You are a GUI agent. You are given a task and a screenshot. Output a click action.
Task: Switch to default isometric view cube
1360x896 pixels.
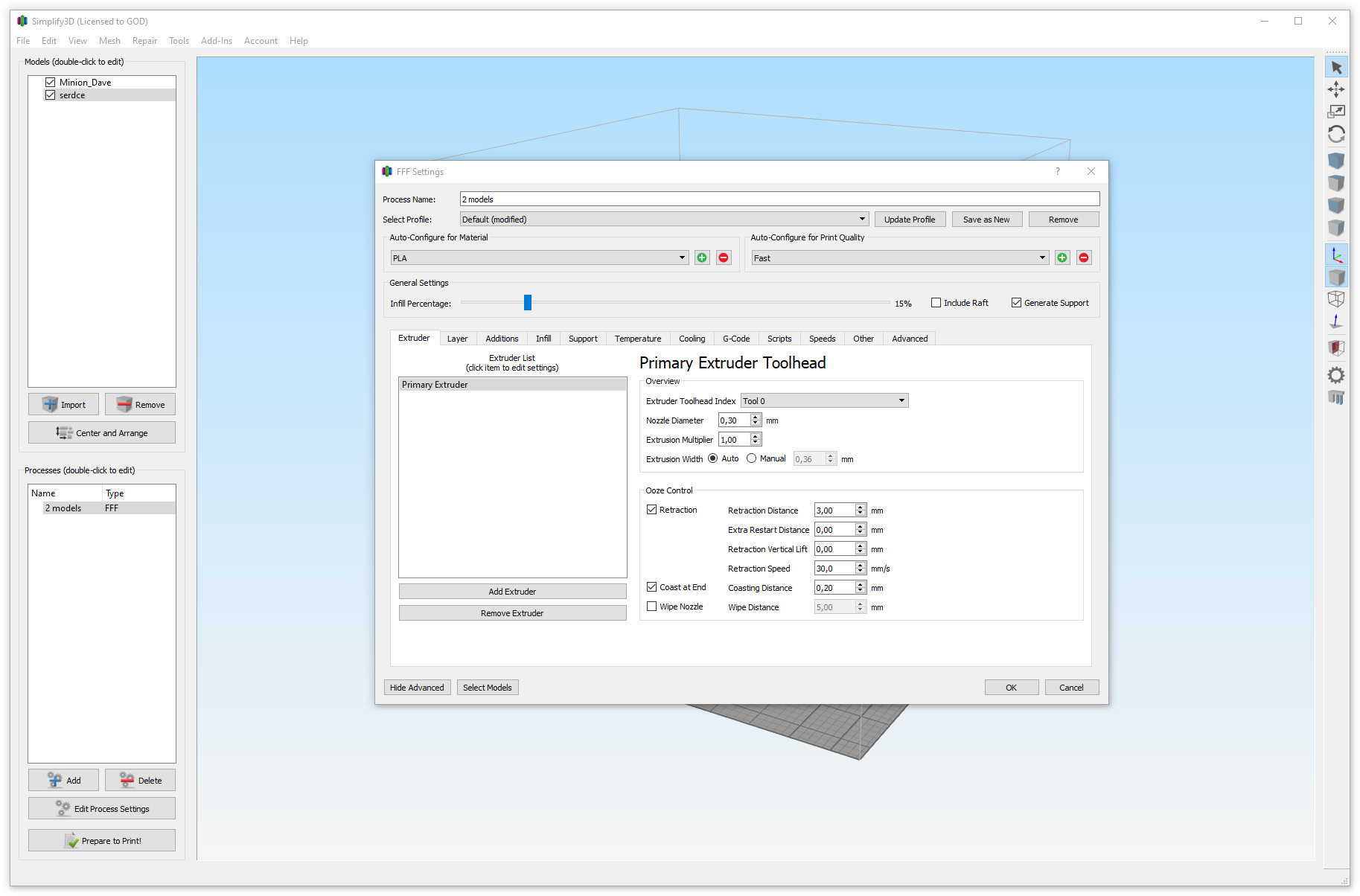1336,161
